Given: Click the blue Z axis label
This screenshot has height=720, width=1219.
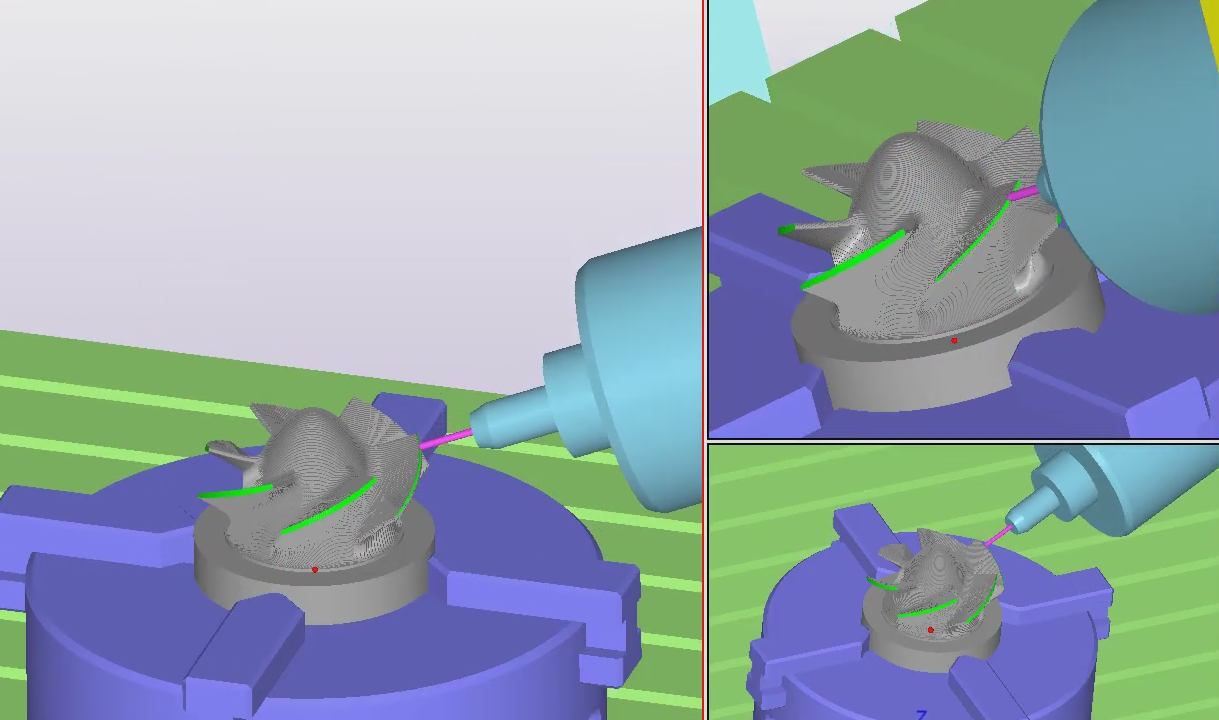Looking at the screenshot, I should tap(922, 714).
